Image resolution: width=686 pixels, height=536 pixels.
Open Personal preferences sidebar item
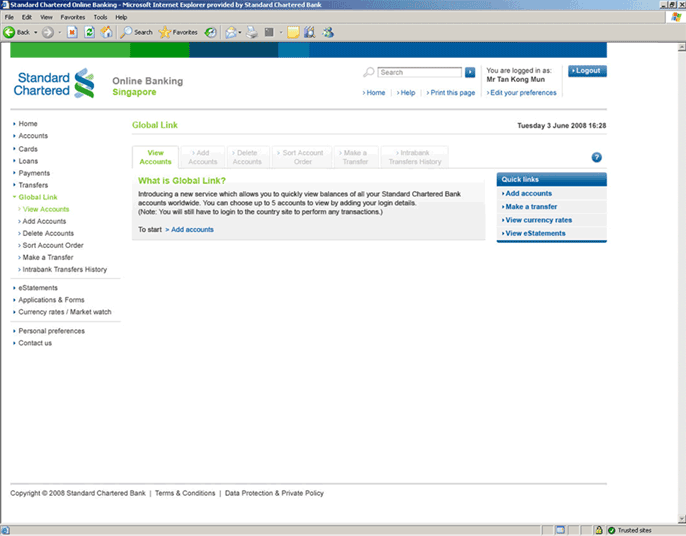51,331
